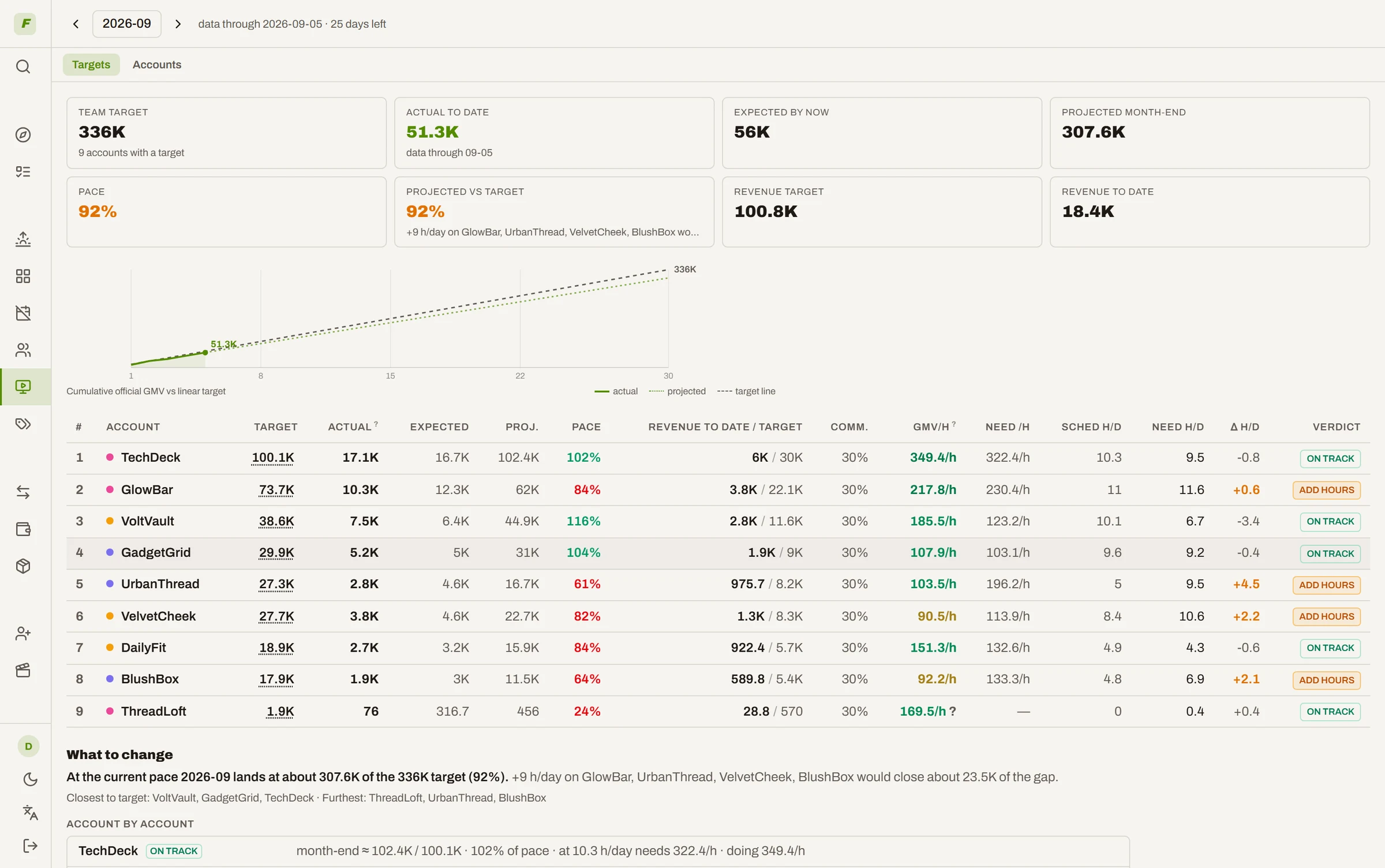Open the compass explore icon

click(23, 134)
